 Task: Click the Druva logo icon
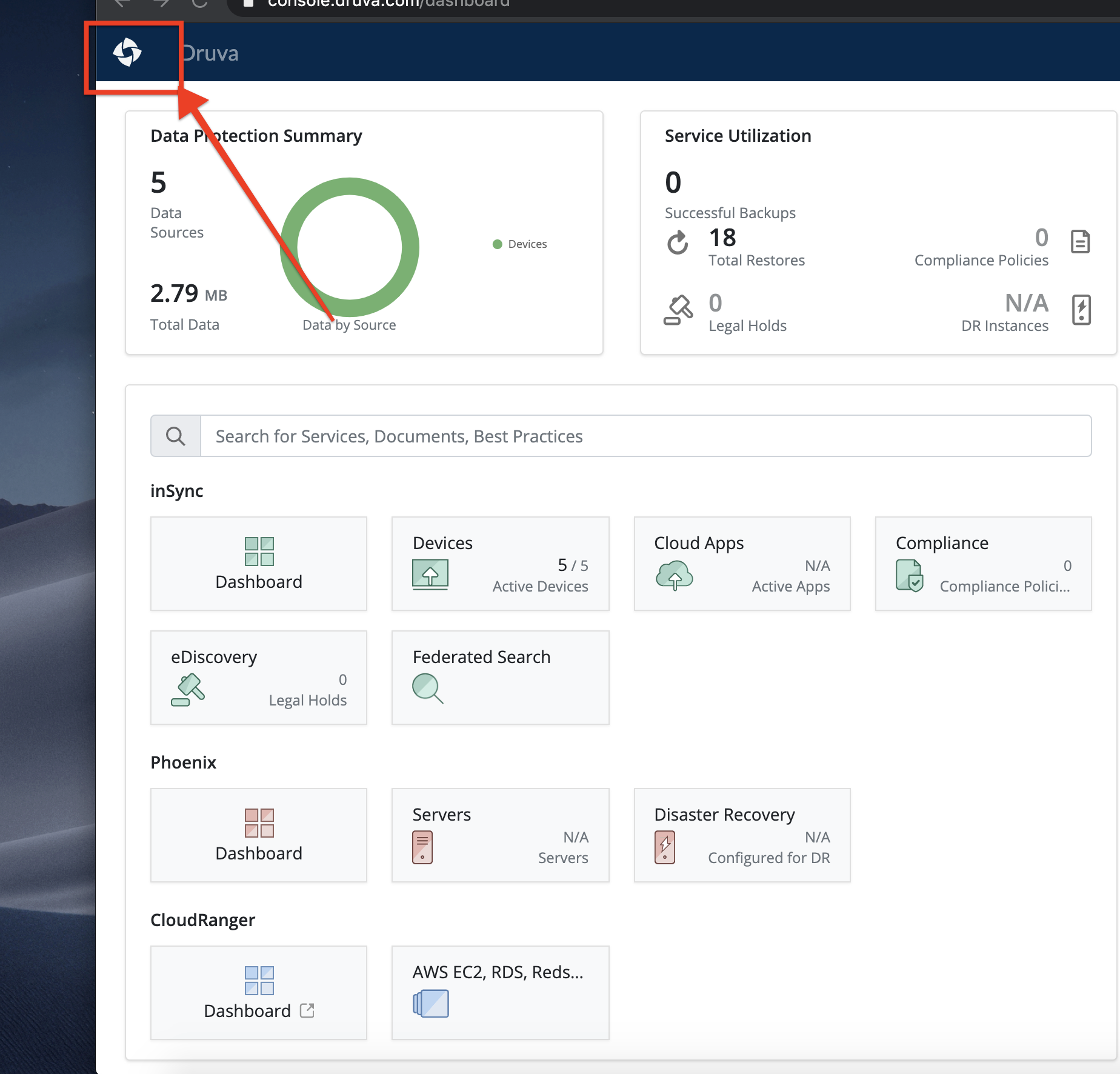click(x=128, y=53)
